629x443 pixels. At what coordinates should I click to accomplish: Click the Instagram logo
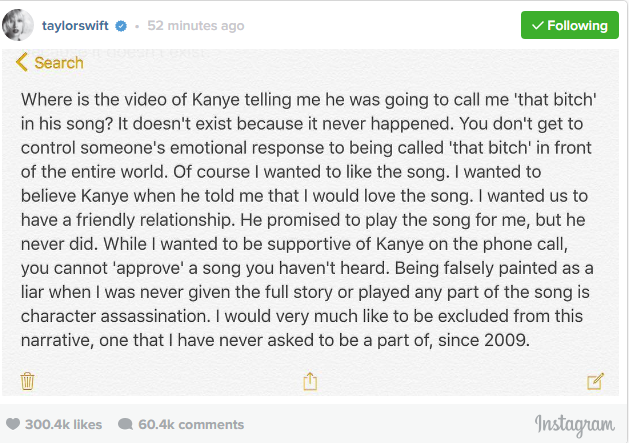pos(574,425)
